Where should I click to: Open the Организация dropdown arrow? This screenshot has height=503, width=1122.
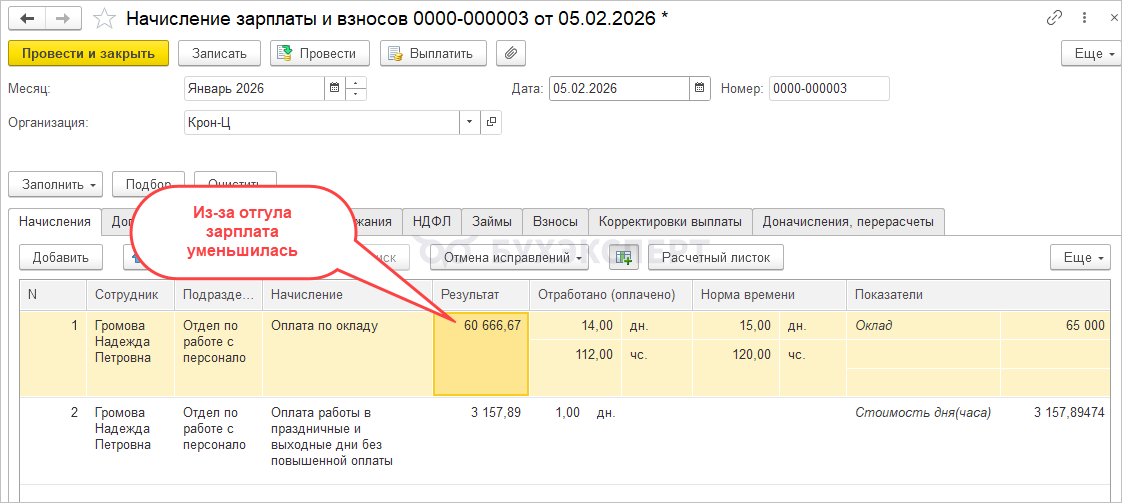(469, 122)
